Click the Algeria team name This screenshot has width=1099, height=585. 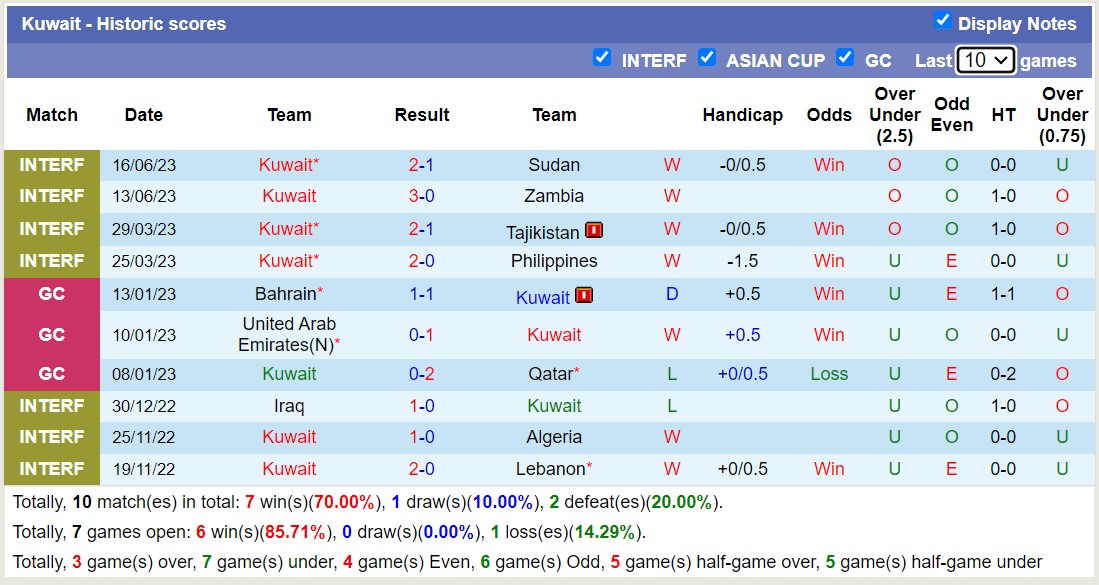tap(554, 437)
